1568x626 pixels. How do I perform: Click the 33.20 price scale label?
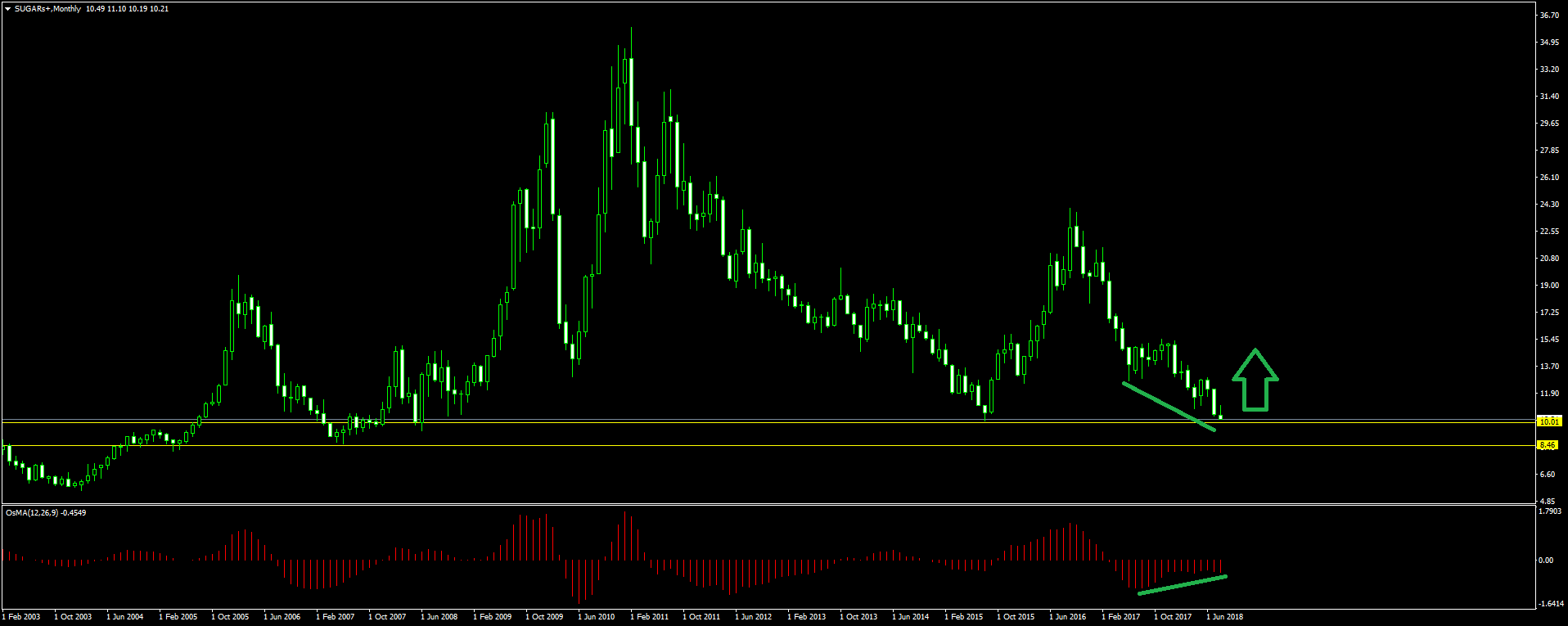click(1549, 70)
